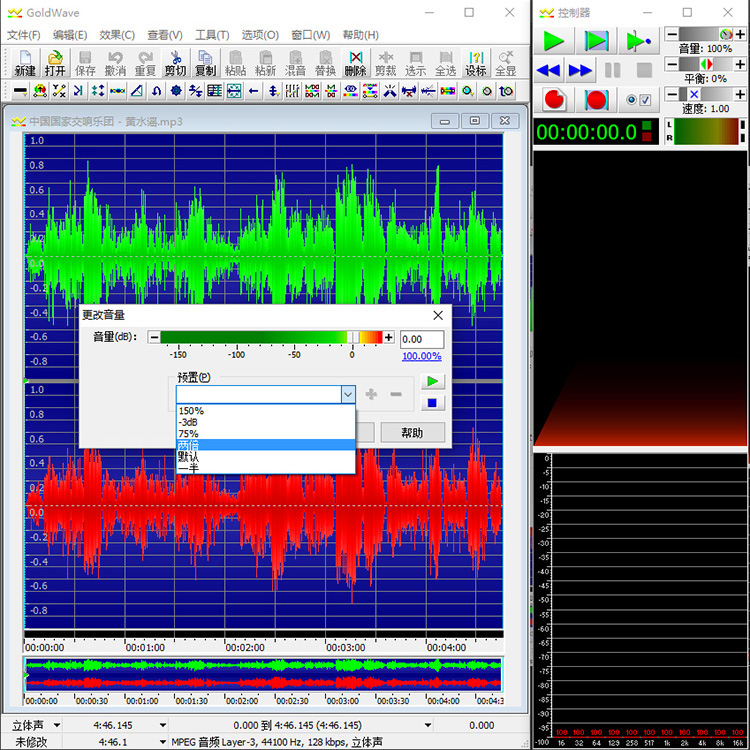Image resolution: width=750 pixels, height=750 pixels.
Task: Click the vertical-sliders Equalizer effect icon
Action: (x=292, y=91)
